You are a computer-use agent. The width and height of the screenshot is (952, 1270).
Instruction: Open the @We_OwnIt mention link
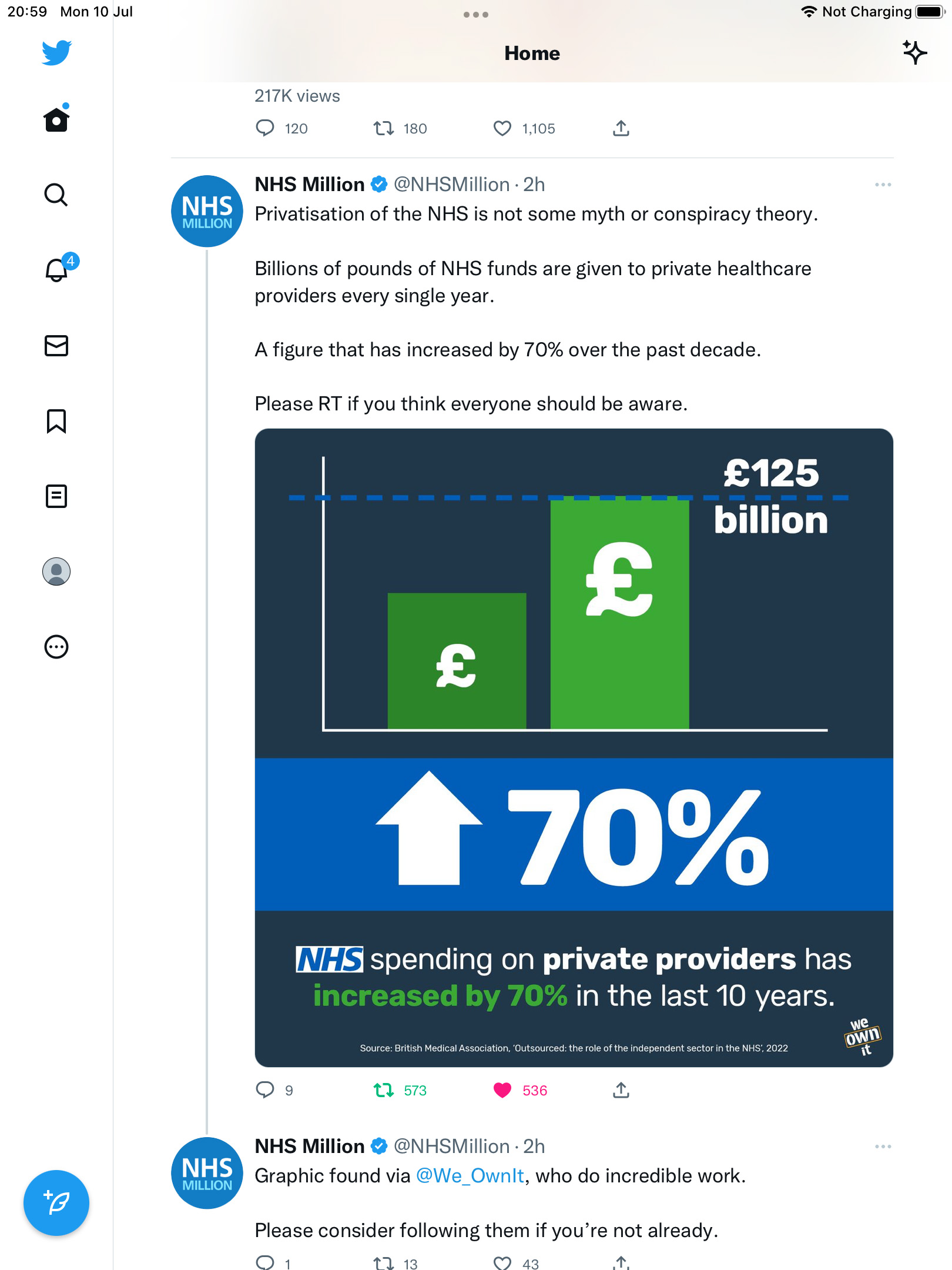coord(470,1176)
